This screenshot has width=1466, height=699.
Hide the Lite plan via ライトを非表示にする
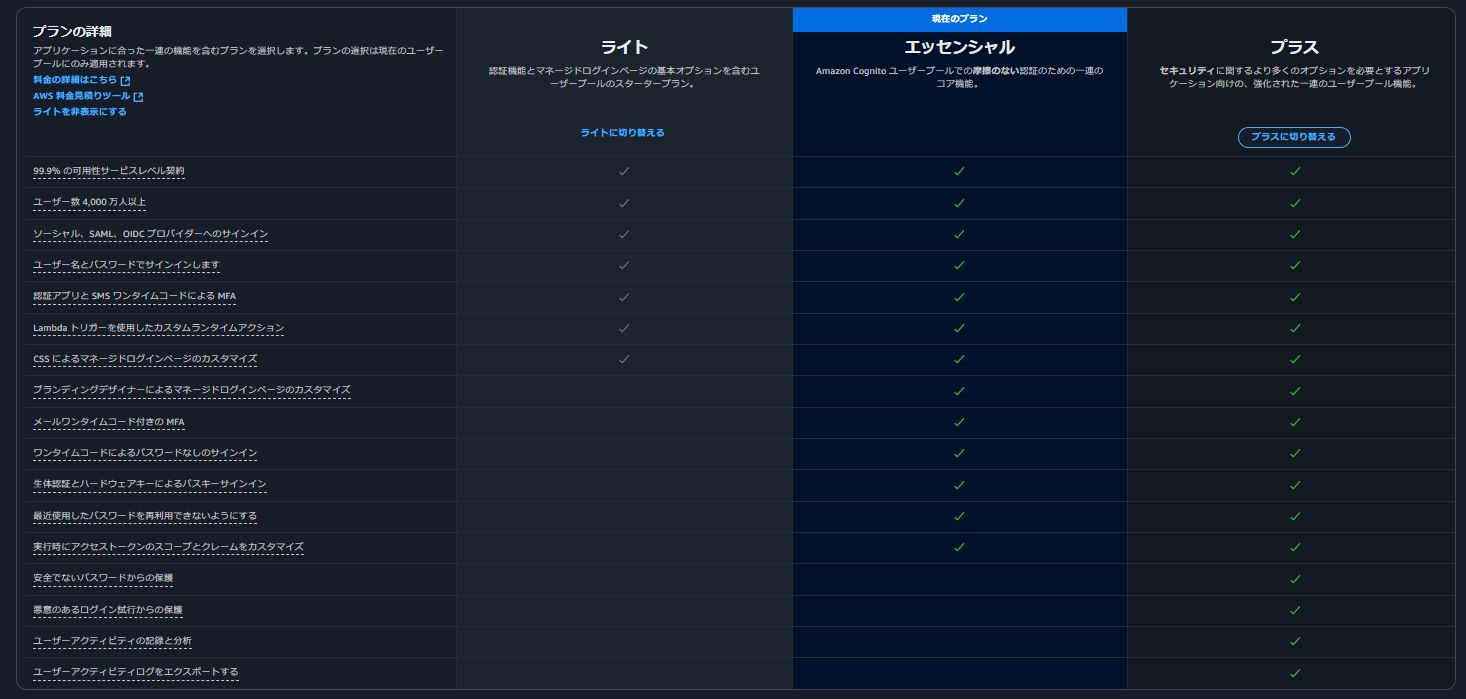[x=79, y=112]
